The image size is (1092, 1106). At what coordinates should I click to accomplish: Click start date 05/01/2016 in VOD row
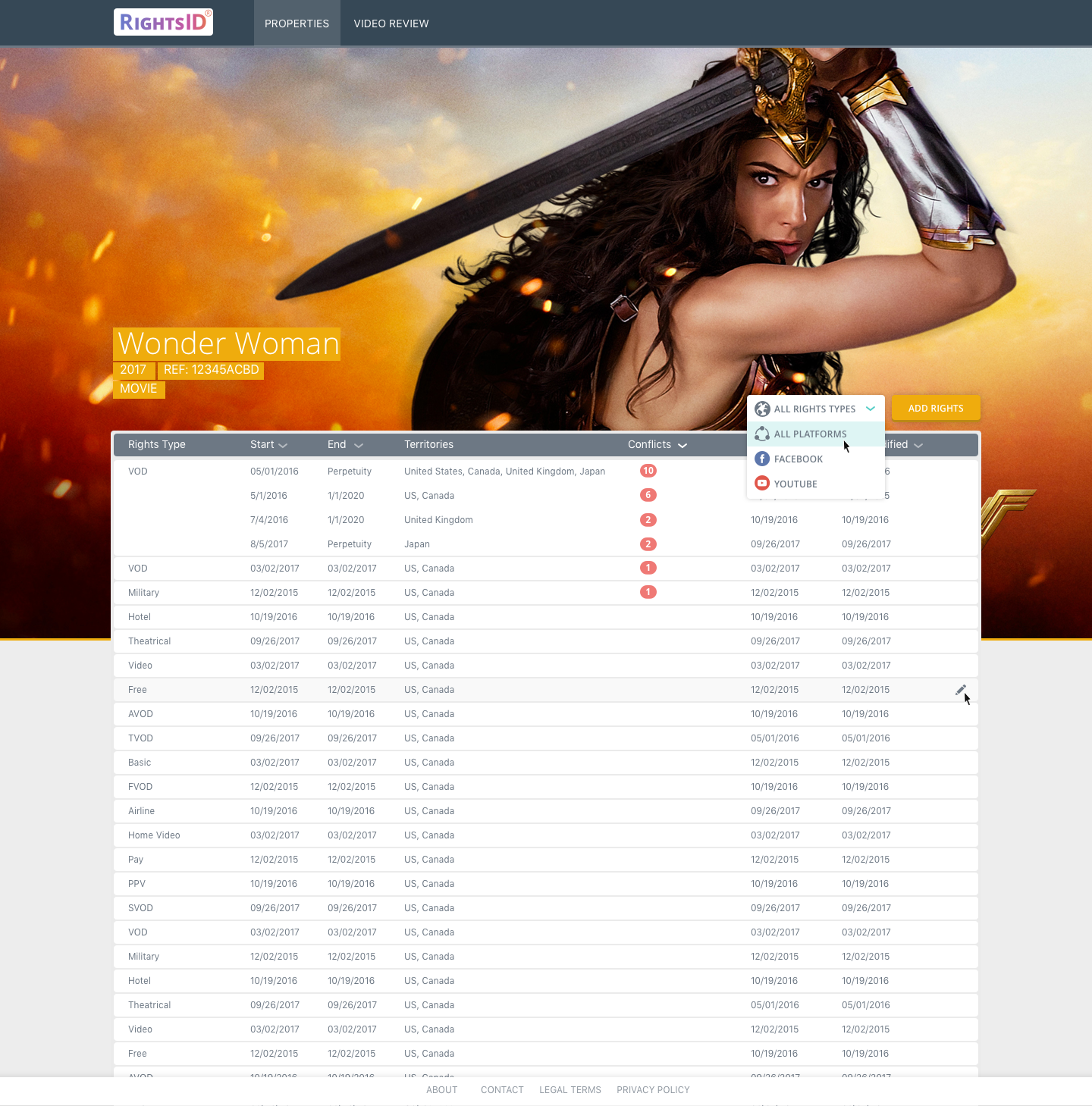point(275,472)
